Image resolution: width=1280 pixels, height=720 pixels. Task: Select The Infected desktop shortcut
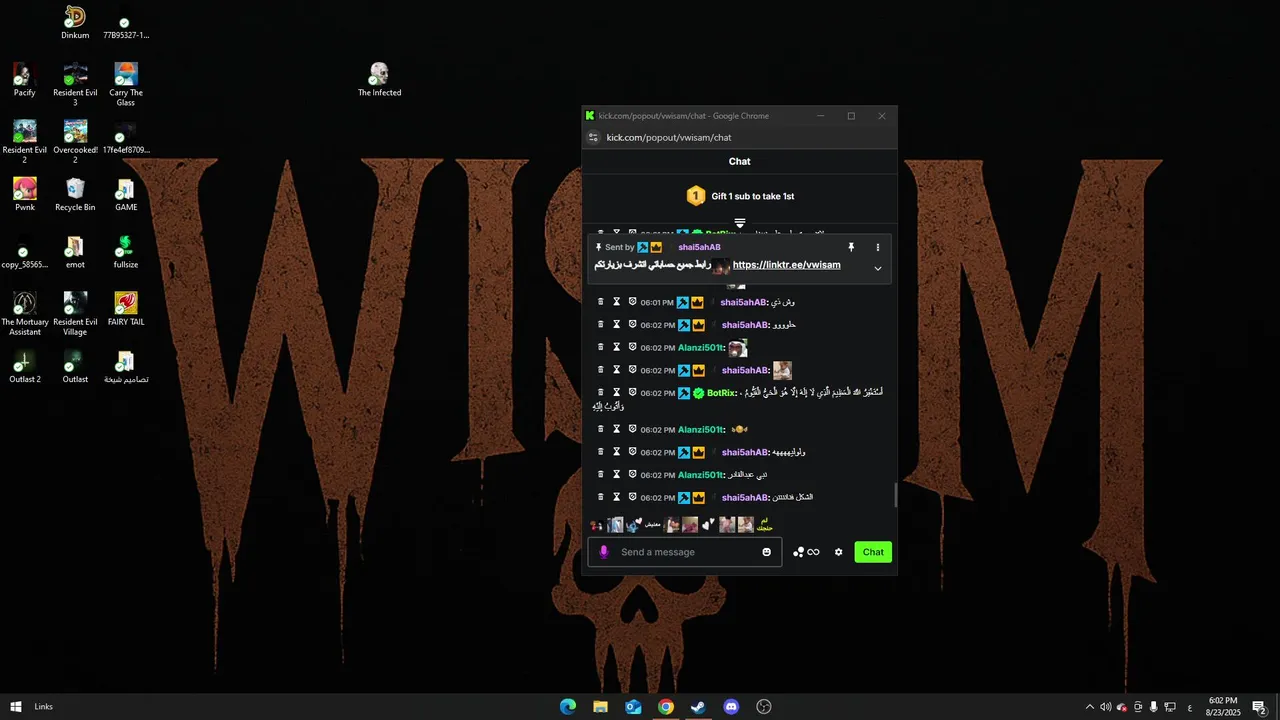coord(380,80)
